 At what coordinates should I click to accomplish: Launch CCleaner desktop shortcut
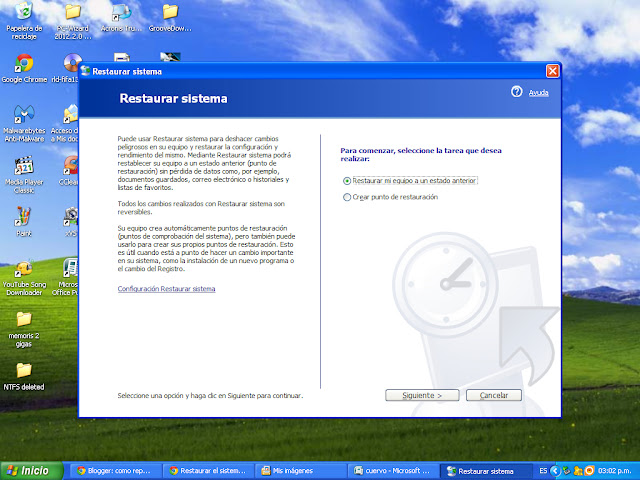pyautogui.click(x=69, y=171)
